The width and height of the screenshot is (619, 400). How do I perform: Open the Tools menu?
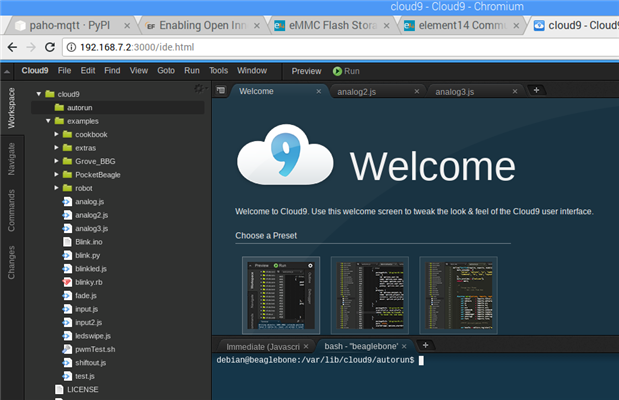click(x=218, y=71)
